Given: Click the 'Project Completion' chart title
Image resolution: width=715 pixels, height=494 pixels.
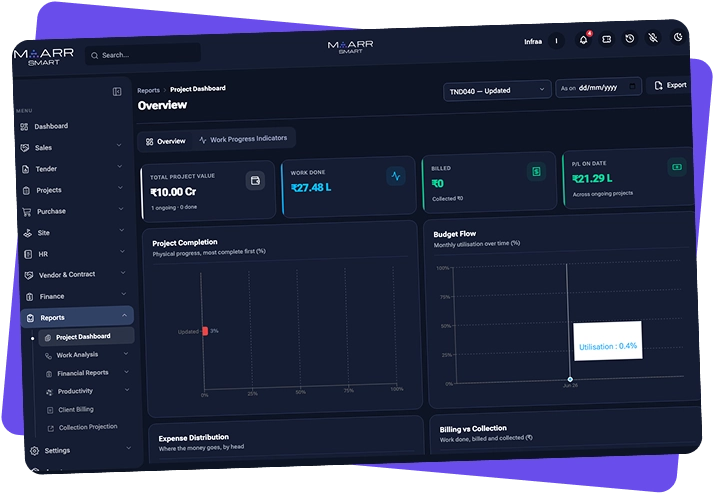Looking at the screenshot, I should click(x=185, y=243).
